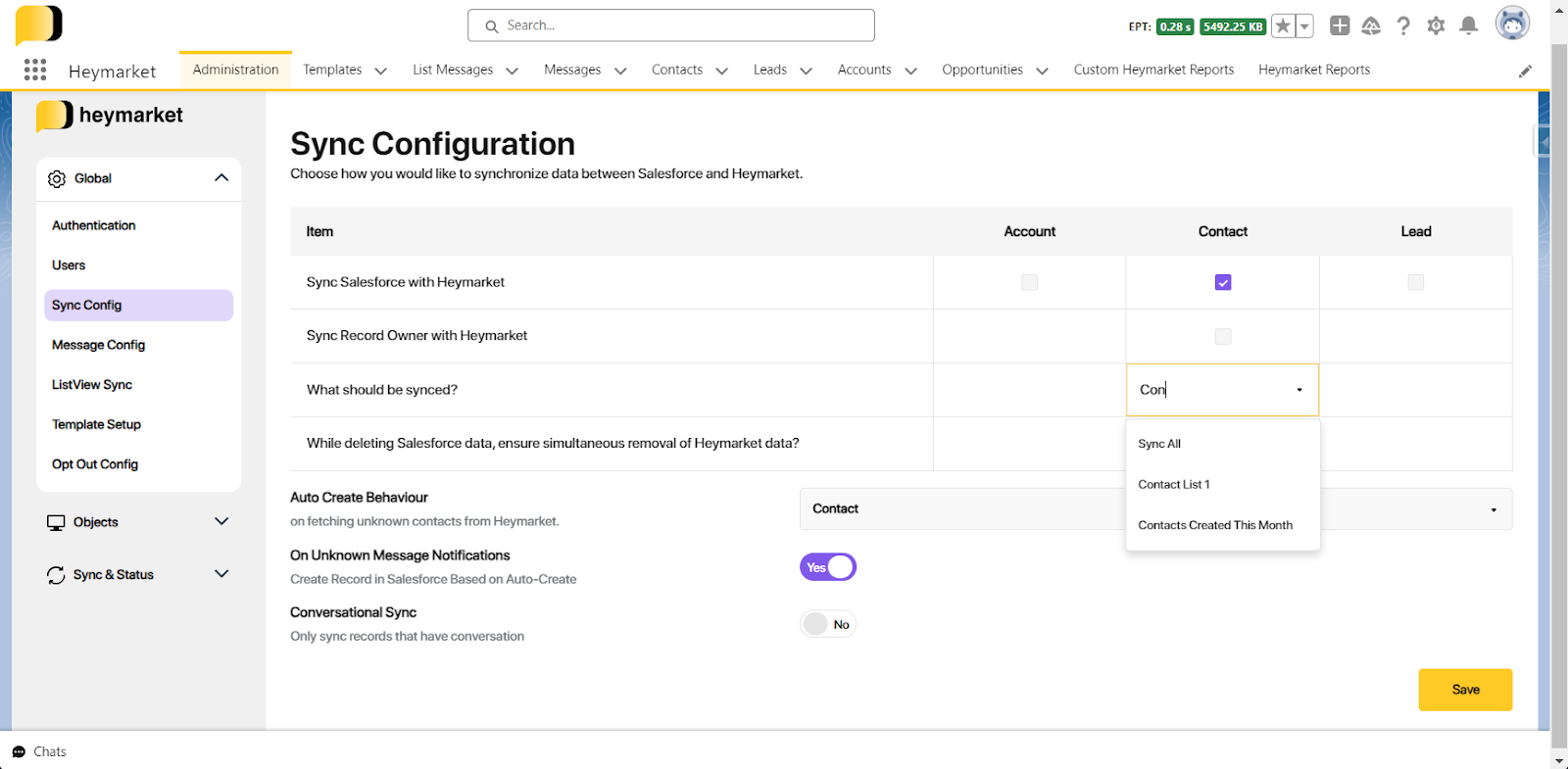Expand the Objects section chevron
1568x769 pixels.
click(x=221, y=521)
